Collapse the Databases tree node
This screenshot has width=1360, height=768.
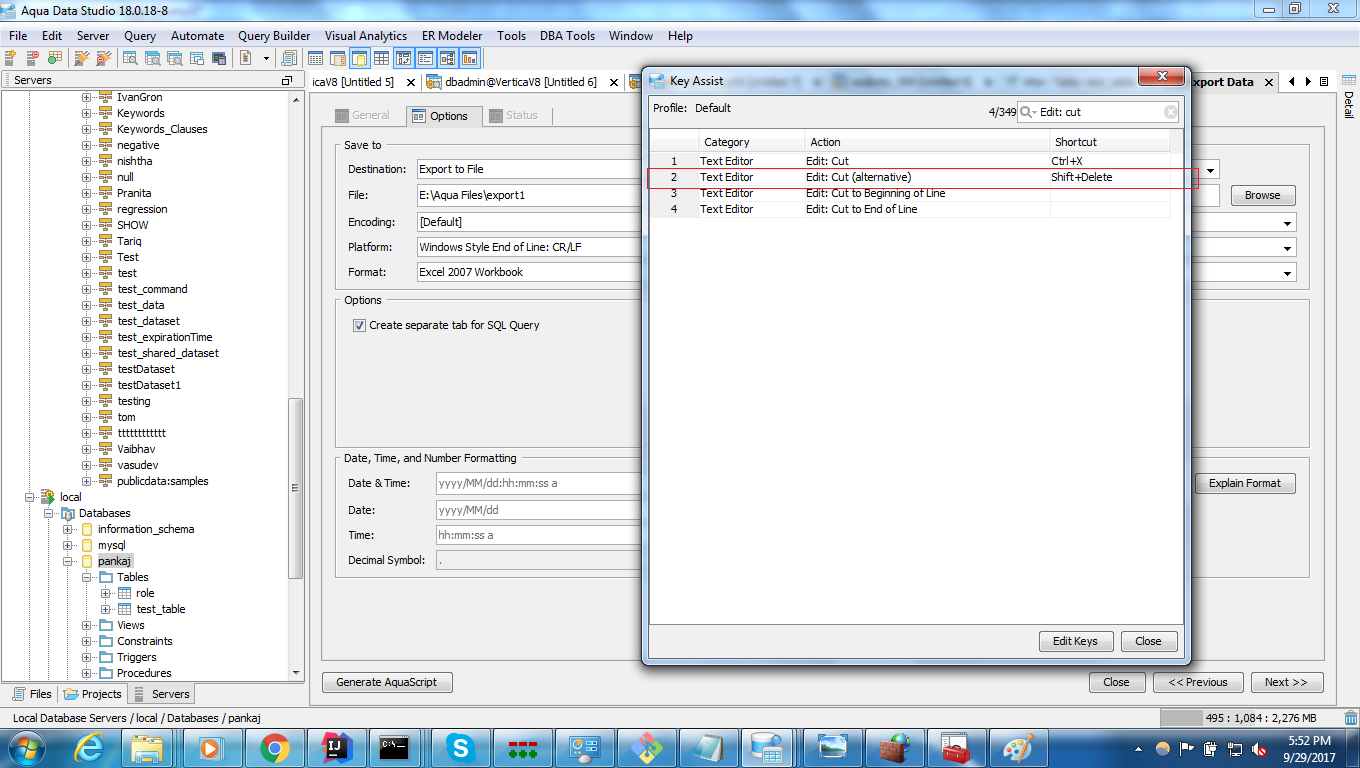point(48,513)
